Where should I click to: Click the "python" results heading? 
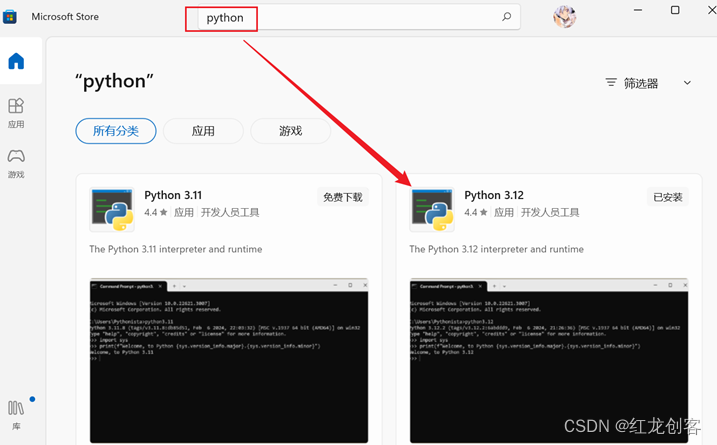click(x=114, y=81)
